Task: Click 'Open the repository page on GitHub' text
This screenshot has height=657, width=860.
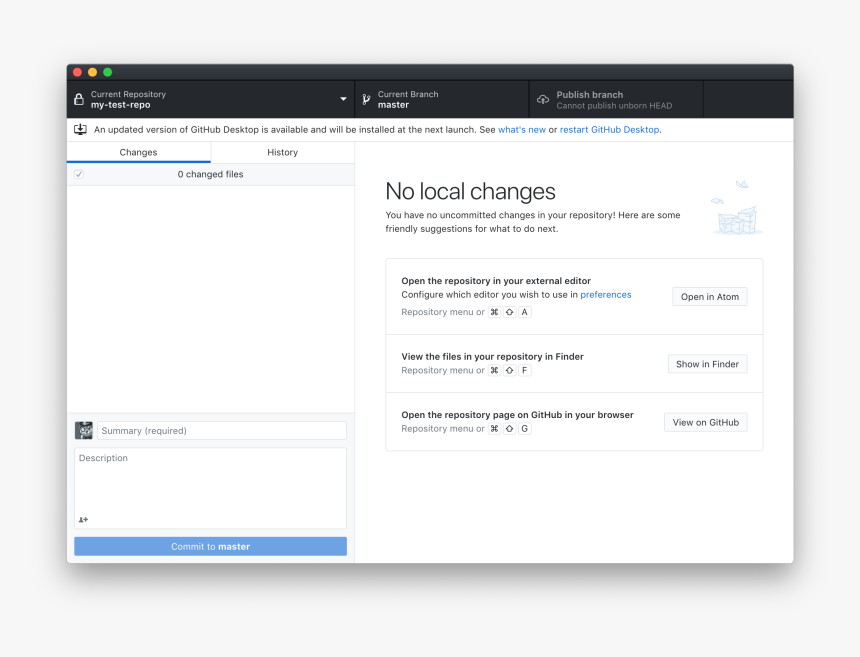Action: tap(517, 415)
